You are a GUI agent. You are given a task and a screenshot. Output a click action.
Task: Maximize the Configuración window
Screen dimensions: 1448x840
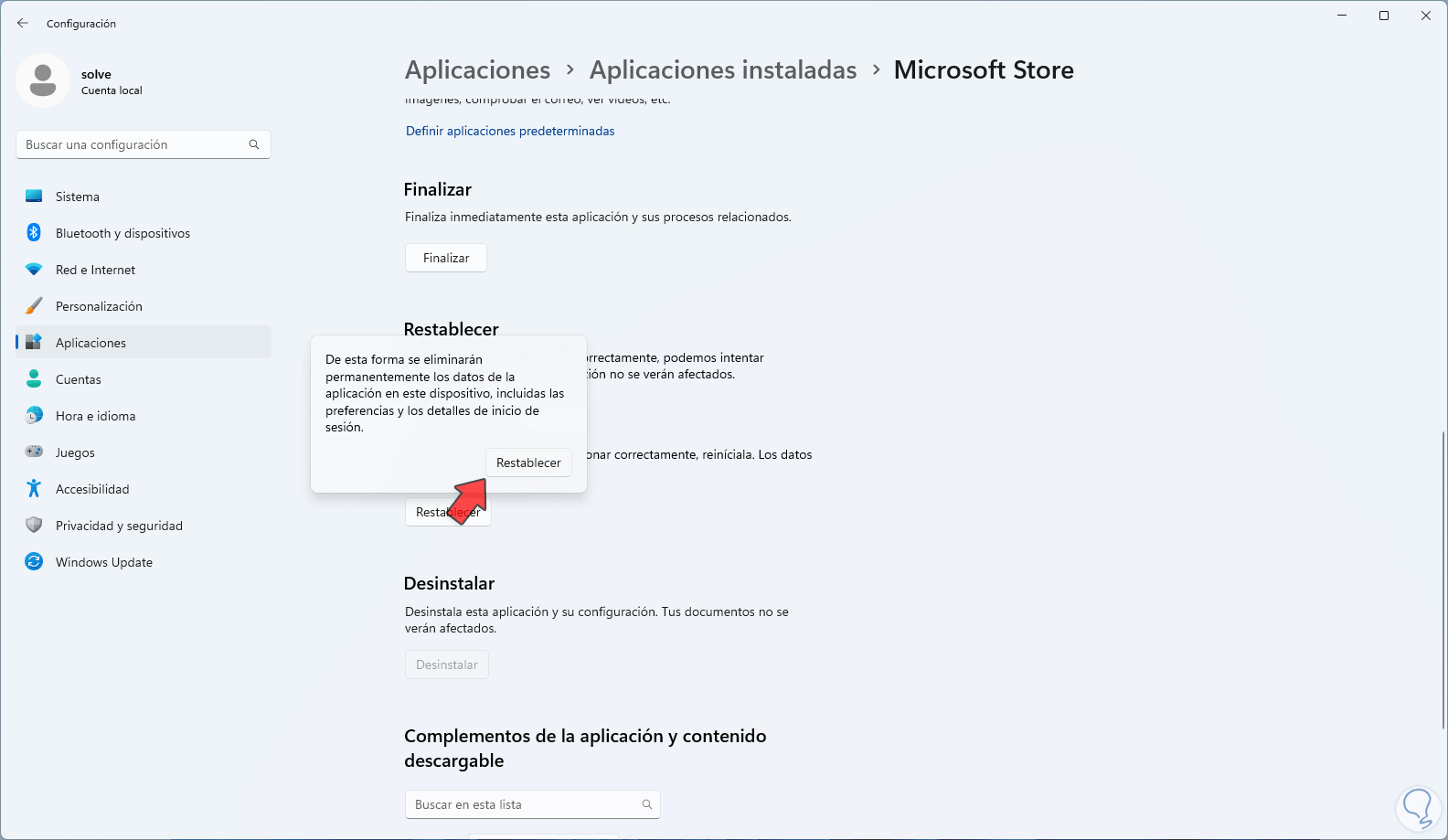(1384, 16)
